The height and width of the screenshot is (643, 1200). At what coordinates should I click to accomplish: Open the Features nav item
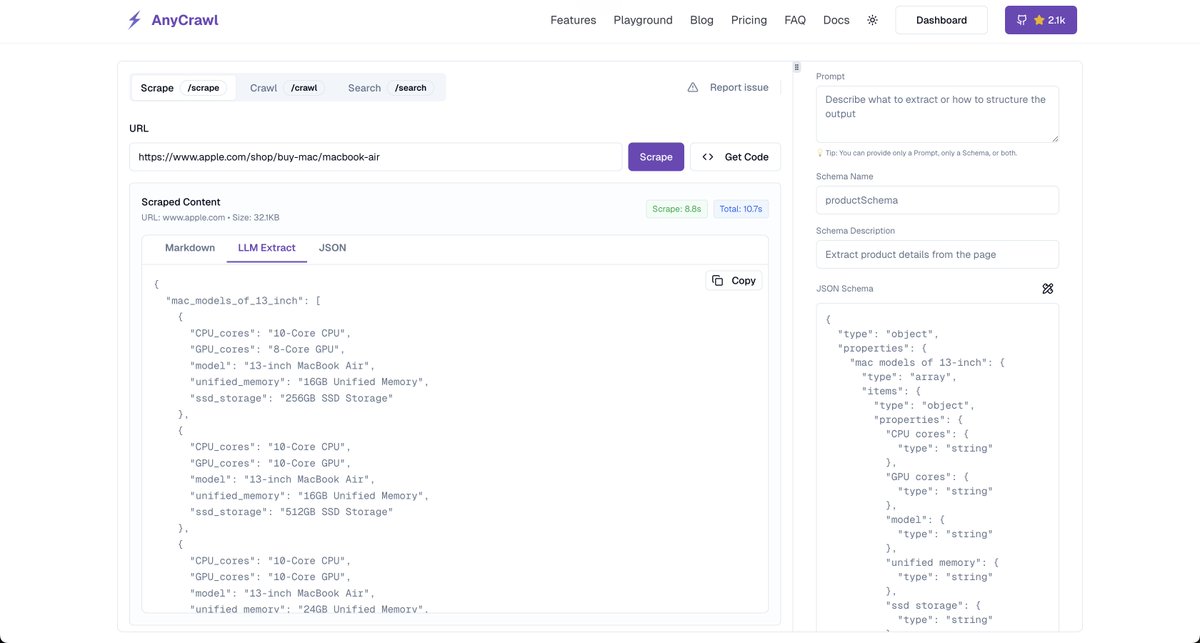click(573, 20)
